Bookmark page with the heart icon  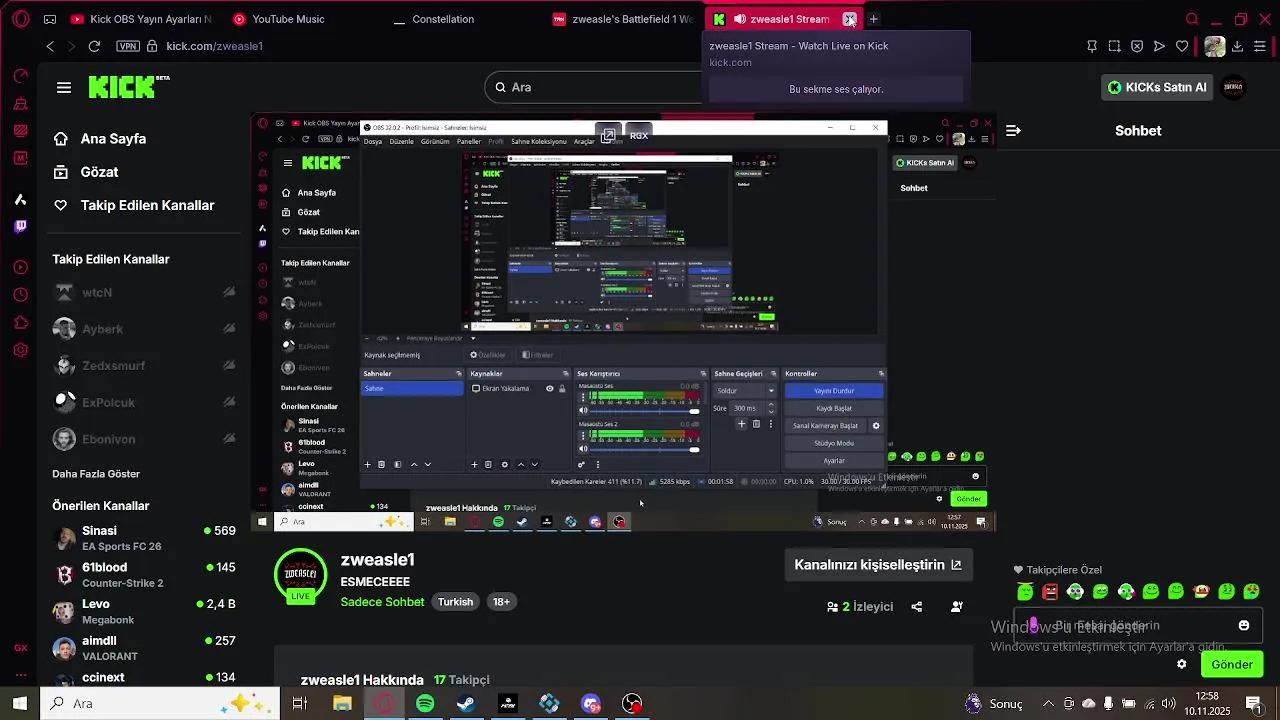point(1182,46)
